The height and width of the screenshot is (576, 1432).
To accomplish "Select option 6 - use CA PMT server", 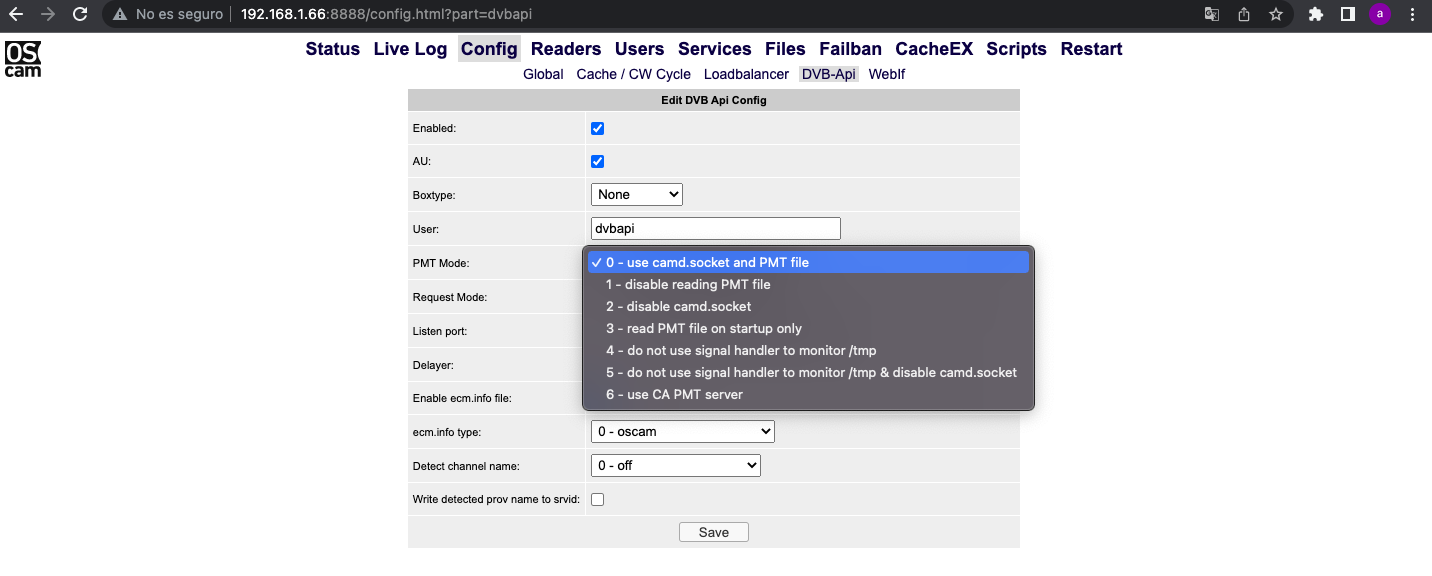I will click(674, 395).
